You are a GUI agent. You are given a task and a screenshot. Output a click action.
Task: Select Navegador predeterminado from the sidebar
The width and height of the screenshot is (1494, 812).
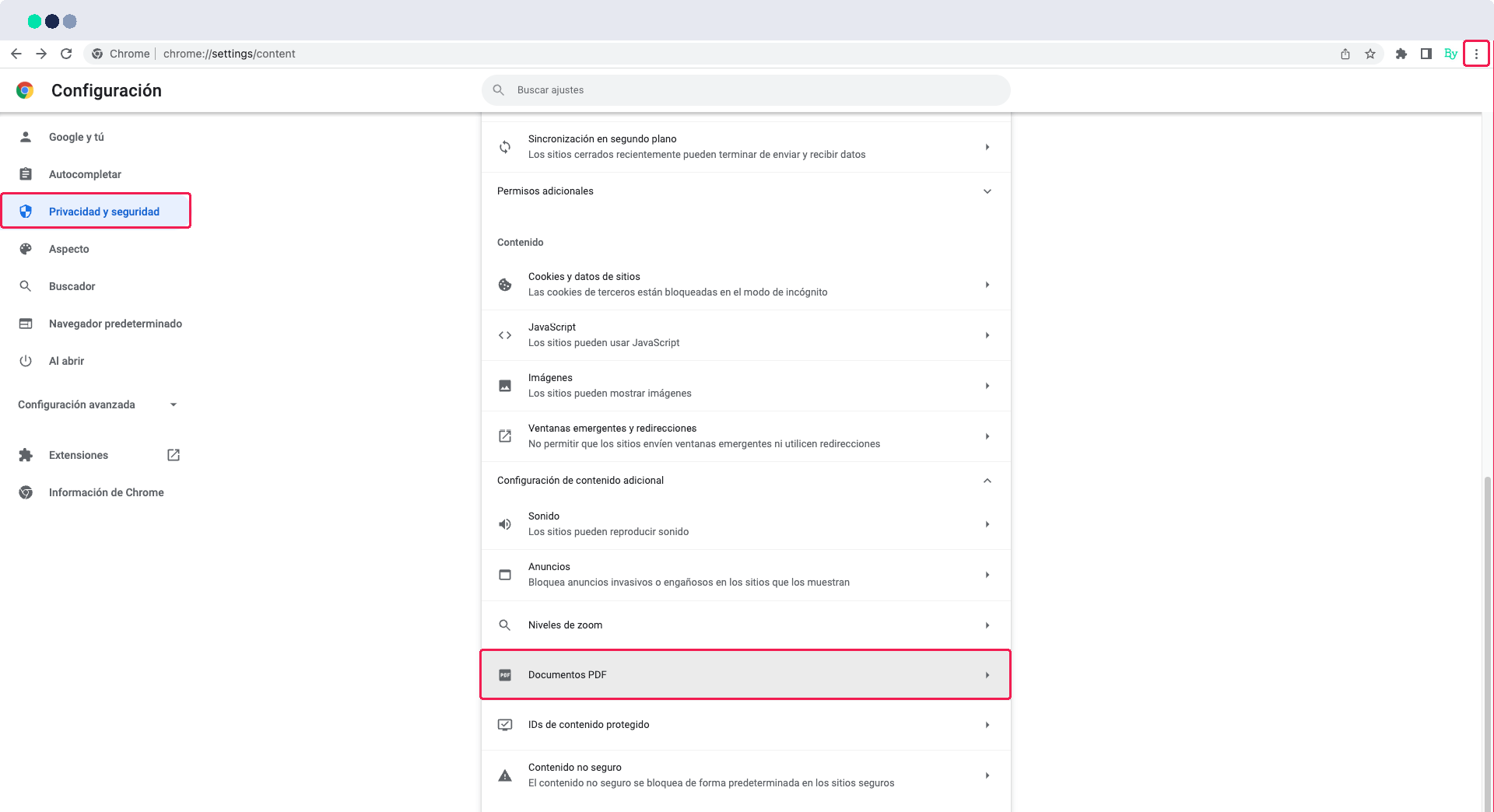(x=115, y=324)
